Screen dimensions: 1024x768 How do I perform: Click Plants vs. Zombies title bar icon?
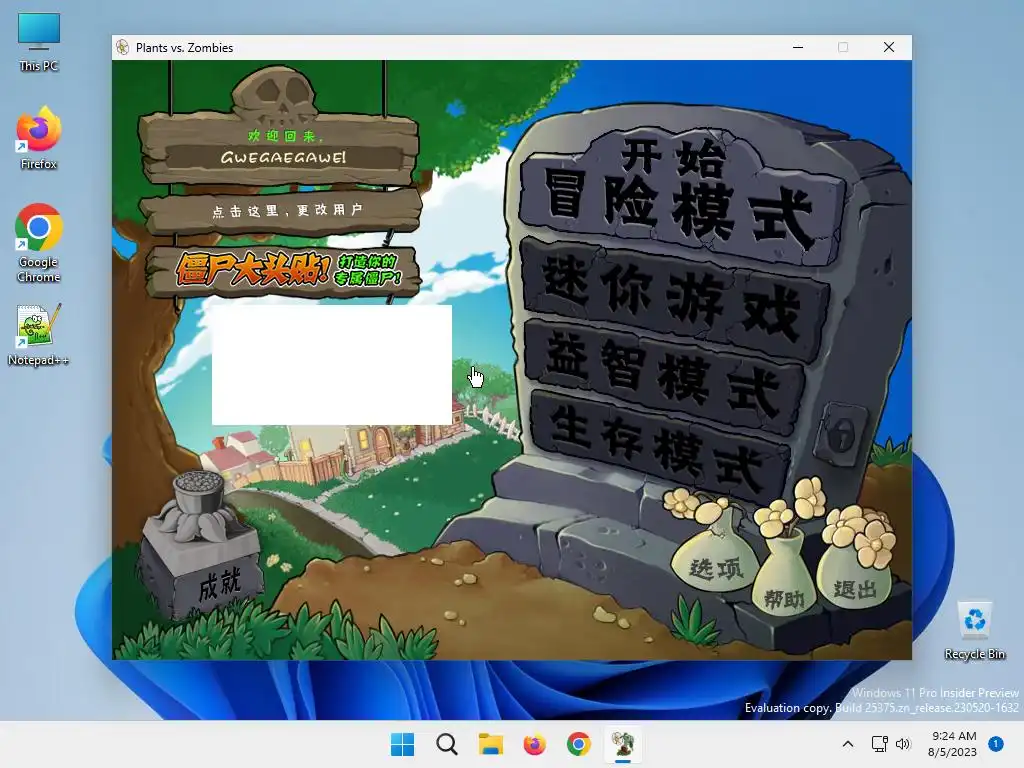pos(123,47)
